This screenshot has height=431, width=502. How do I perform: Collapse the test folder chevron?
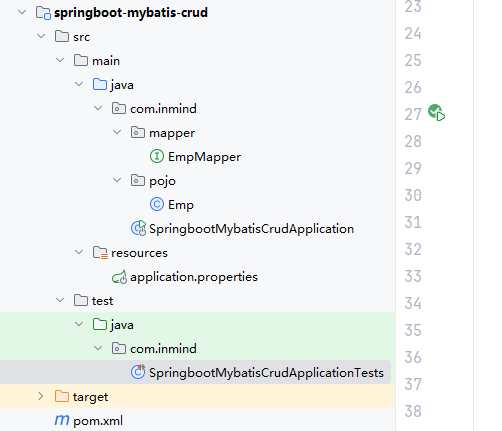click(60, 300)
